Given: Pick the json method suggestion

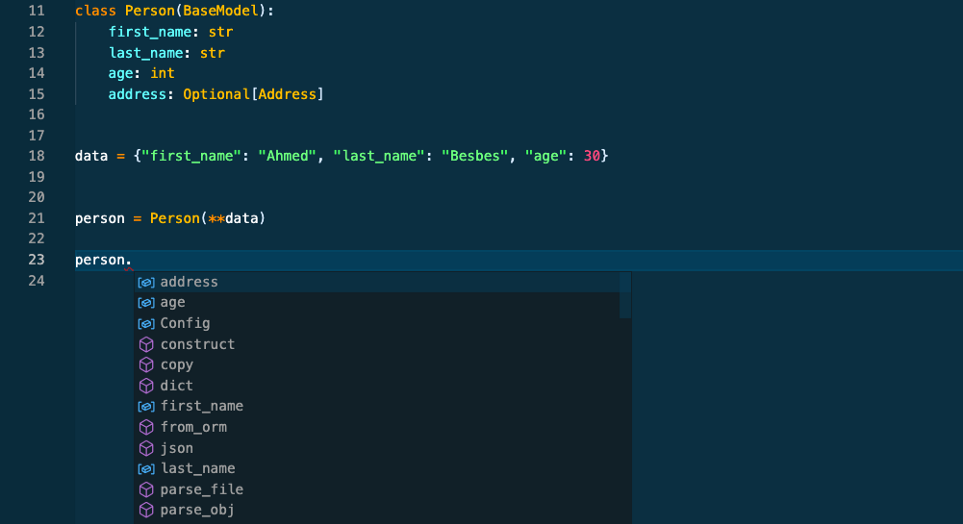Looking at the screenshot, I should (x=377, y=448).
